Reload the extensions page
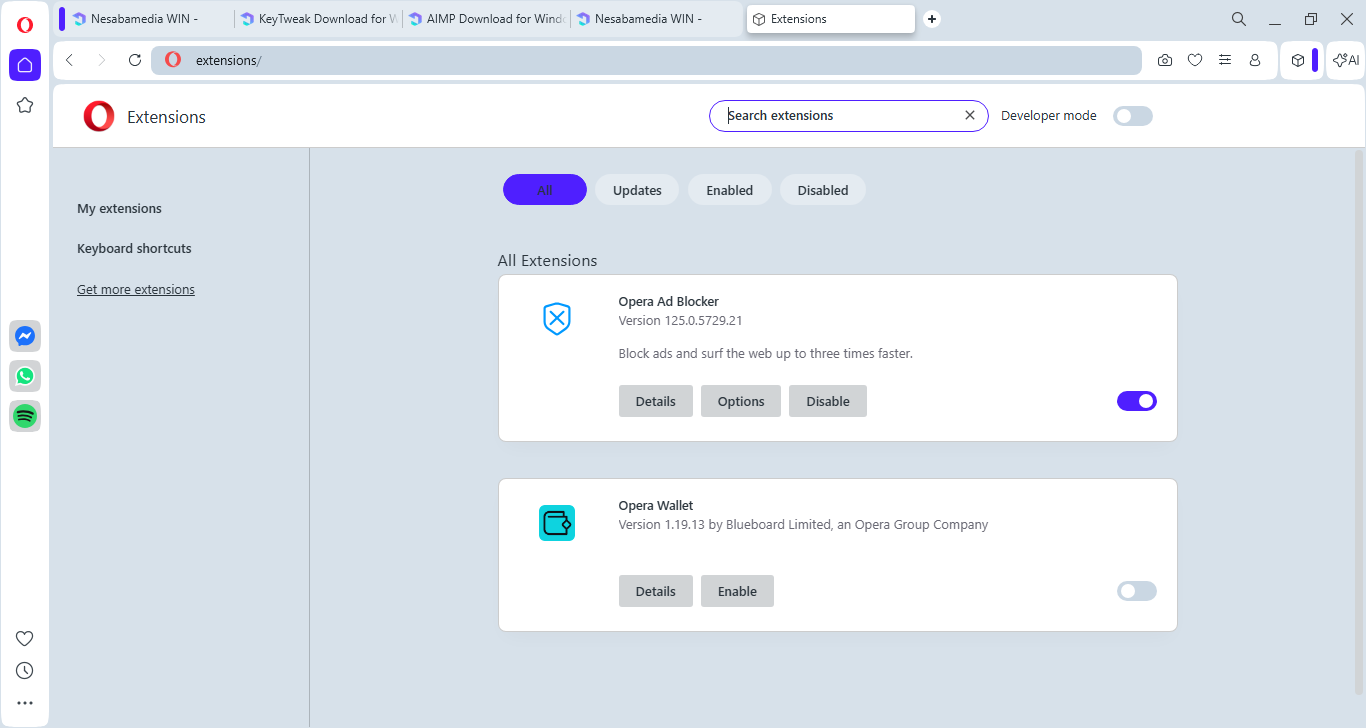Image resolution: width=1366 pixels, height=728 pixels. 135,60
